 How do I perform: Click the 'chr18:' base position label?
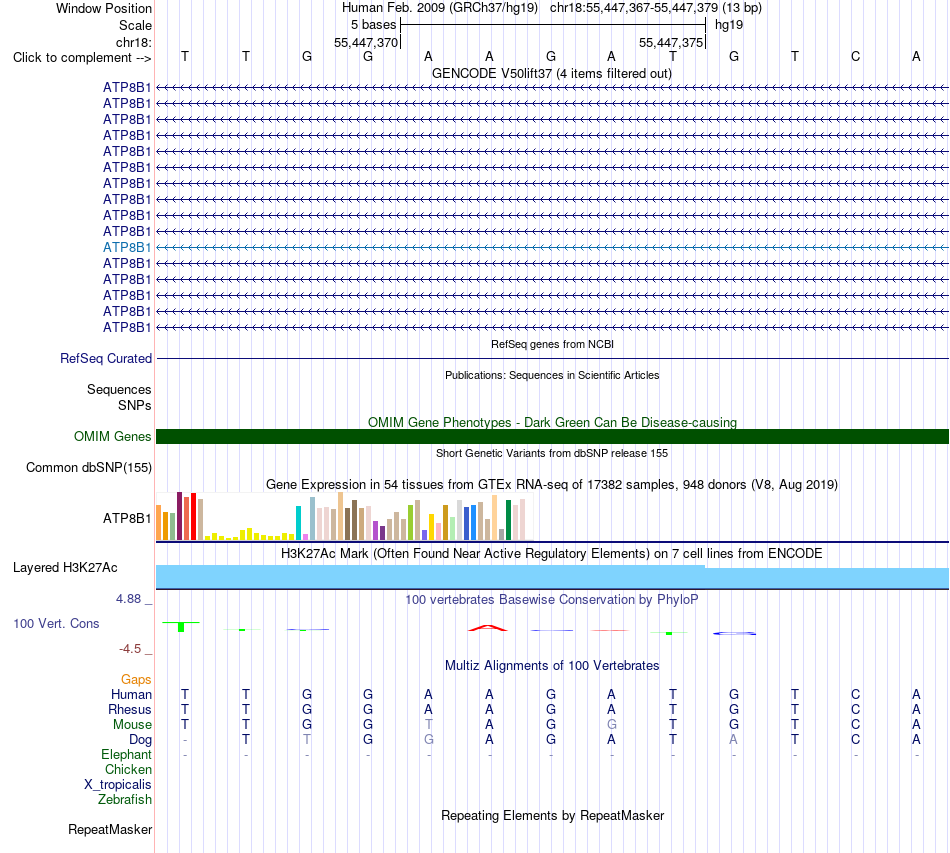134,42
